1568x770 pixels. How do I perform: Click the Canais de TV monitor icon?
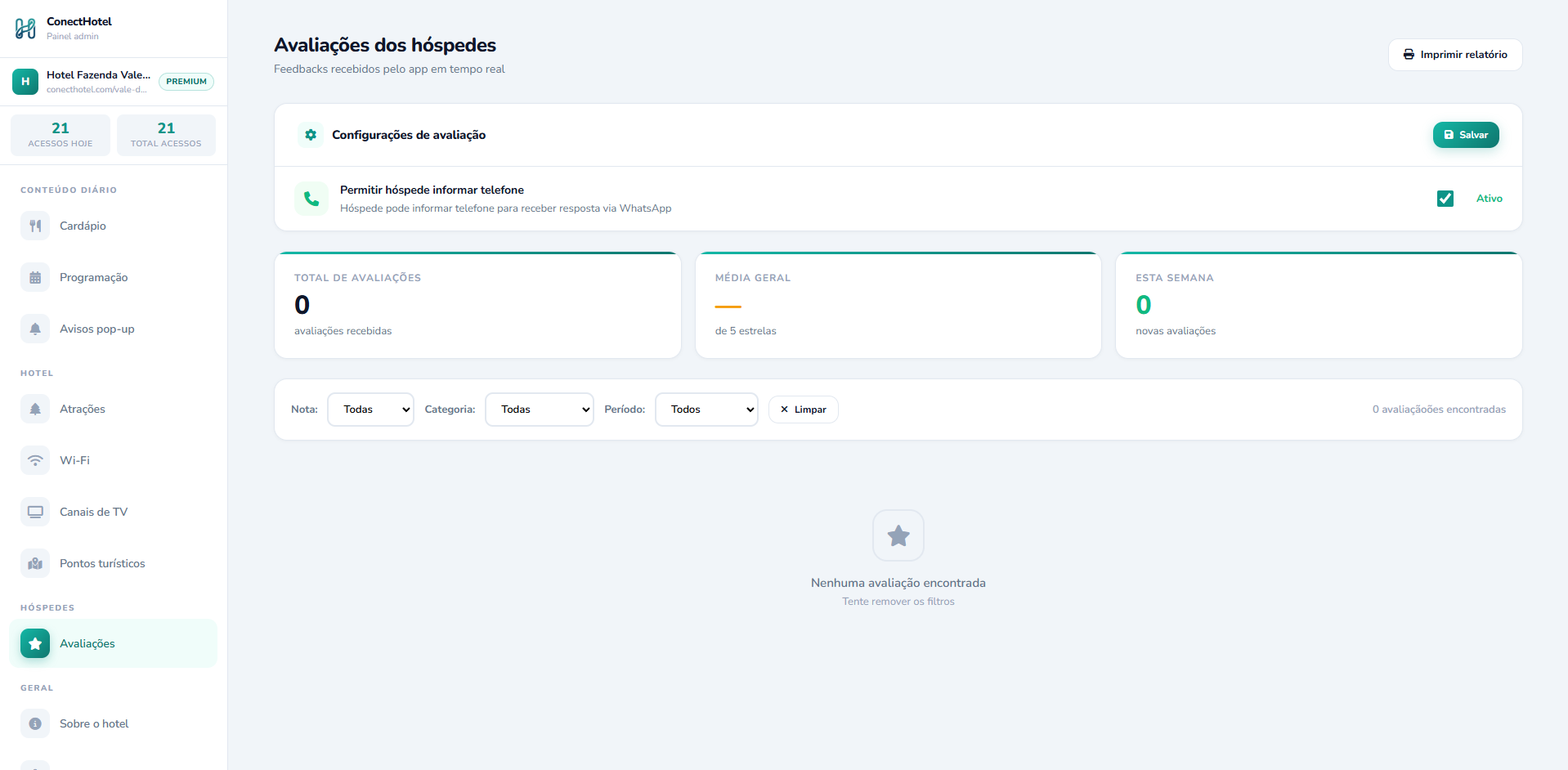35,512
